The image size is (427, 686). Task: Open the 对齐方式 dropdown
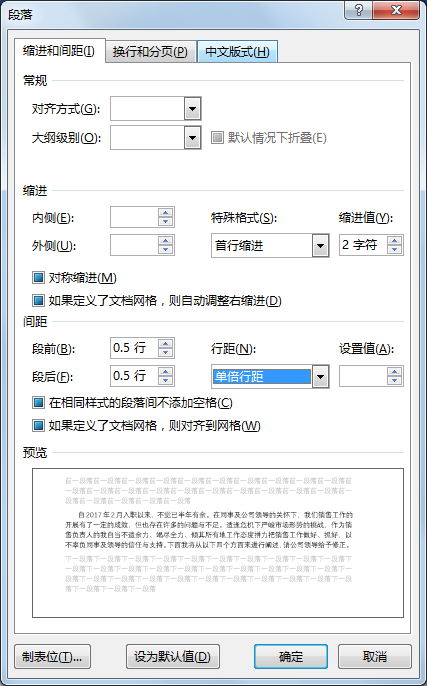click(192, 108)
